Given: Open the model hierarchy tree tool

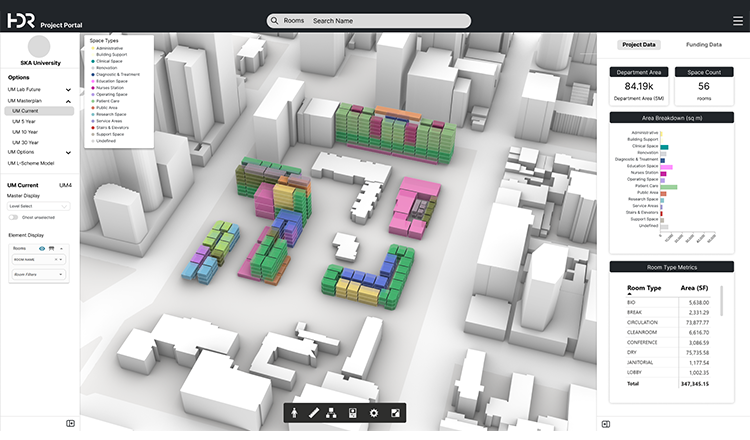Looking at the screenshot, I should click(x=331, y=413).
